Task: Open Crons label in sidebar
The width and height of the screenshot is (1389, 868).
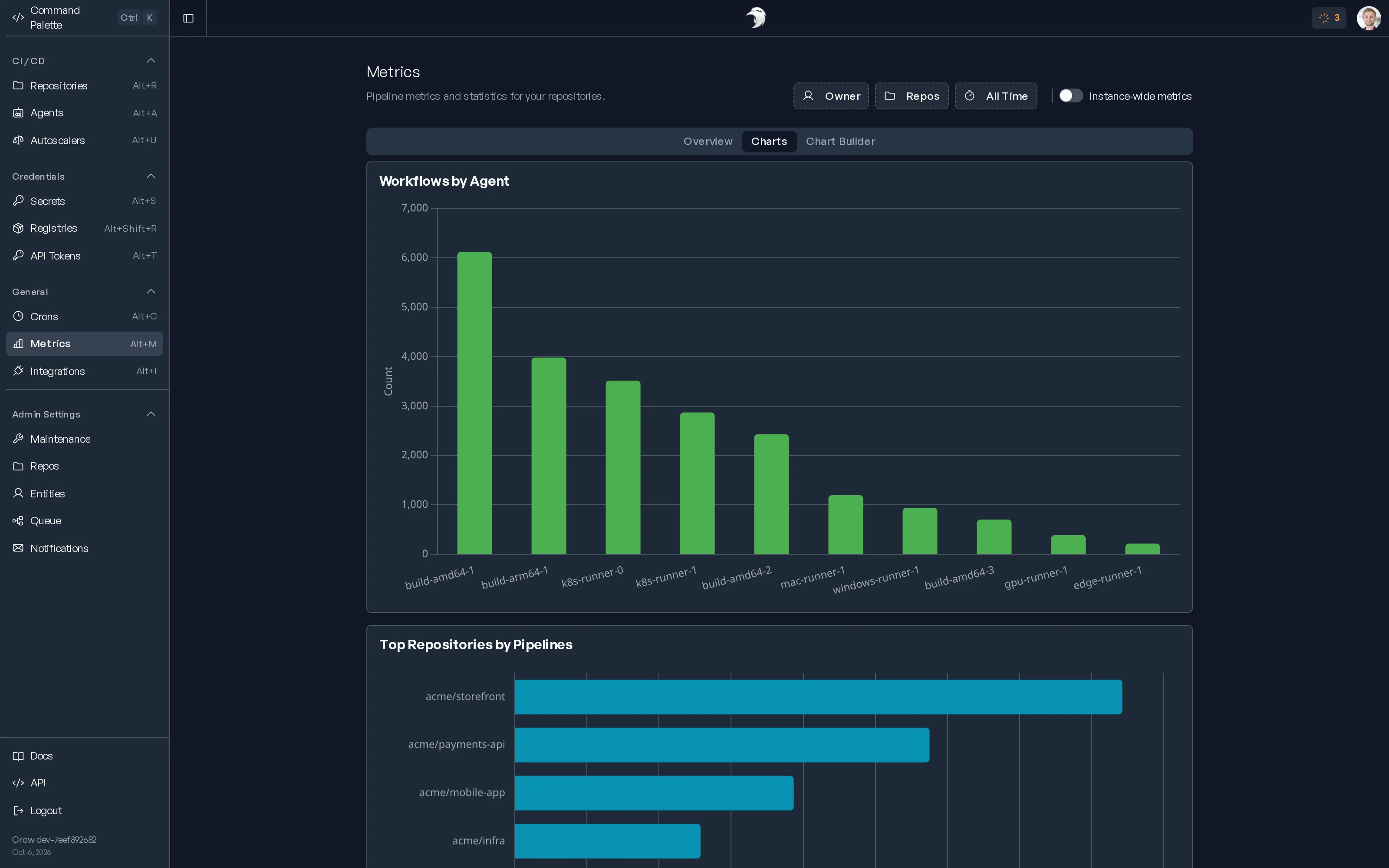Action: tap(44, 317)
